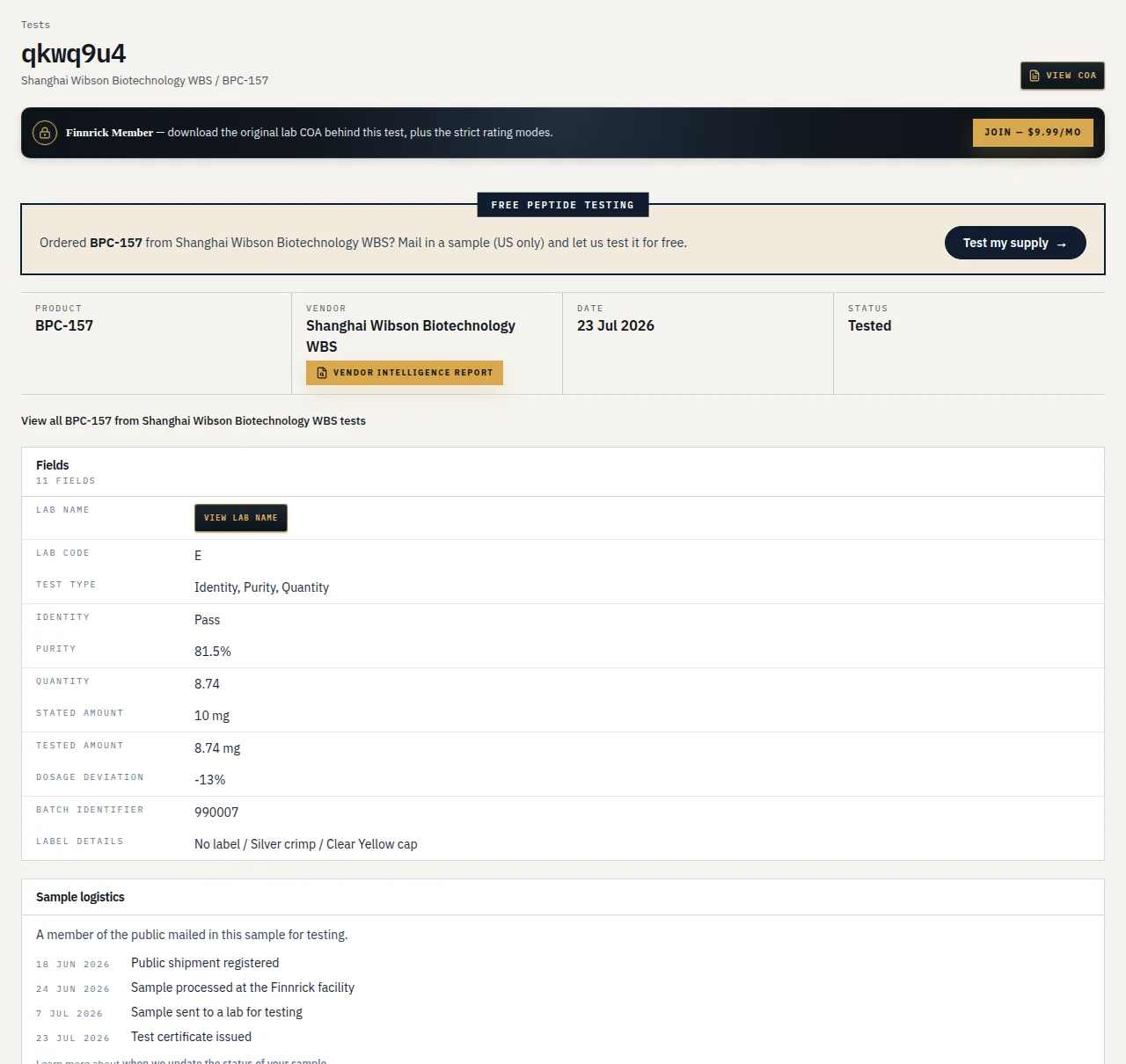The image size is (1126, 1064).
Task: Go to the Tests breadcrumb
Action: pos(36,25)
